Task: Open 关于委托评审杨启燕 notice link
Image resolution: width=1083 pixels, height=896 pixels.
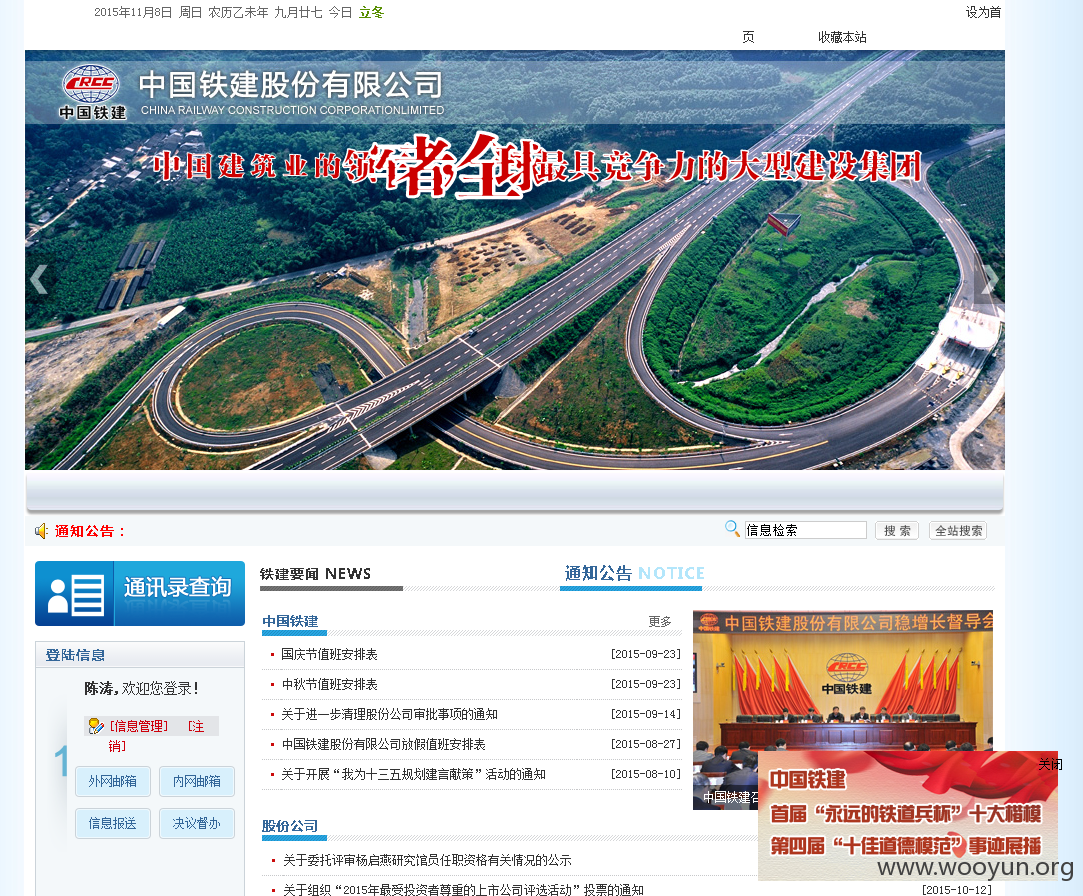Action: point(427,861)
